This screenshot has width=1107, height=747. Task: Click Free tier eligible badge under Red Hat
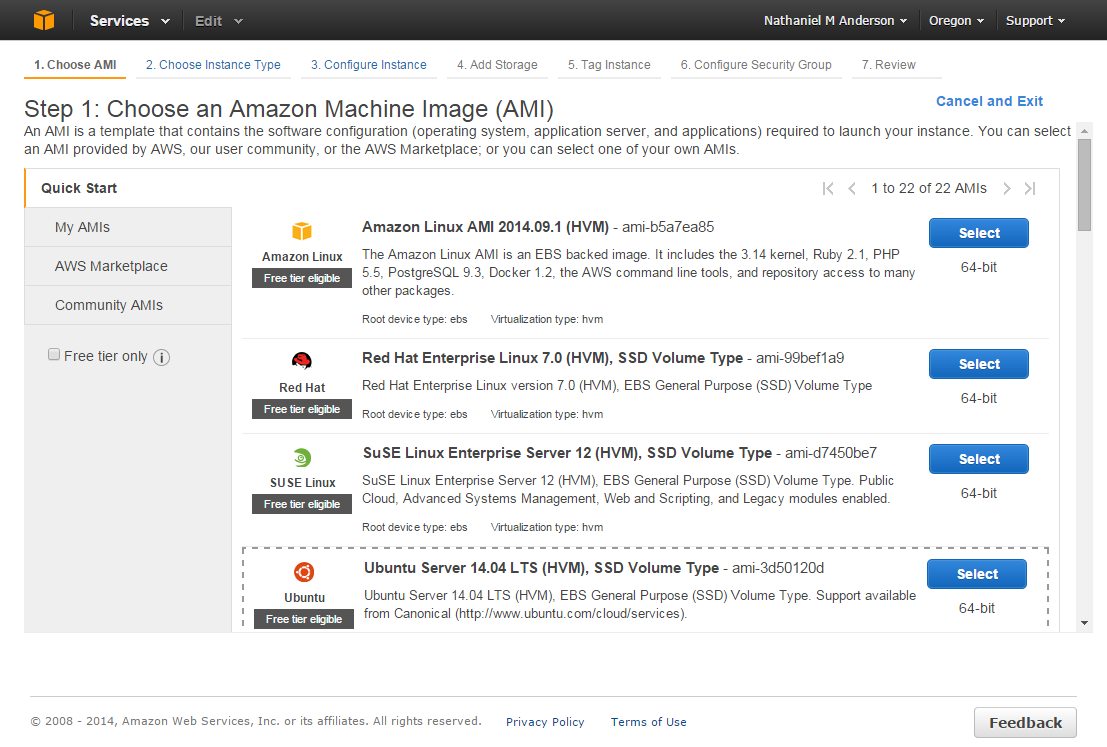(302, 410)
